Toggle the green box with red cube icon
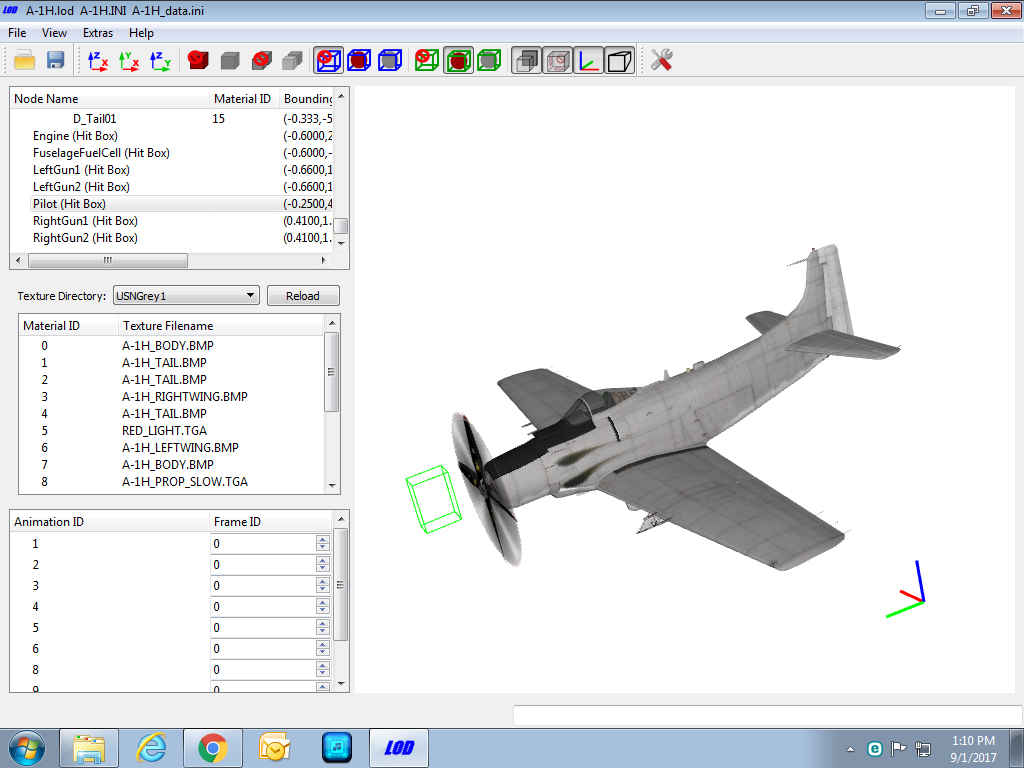 458,61
